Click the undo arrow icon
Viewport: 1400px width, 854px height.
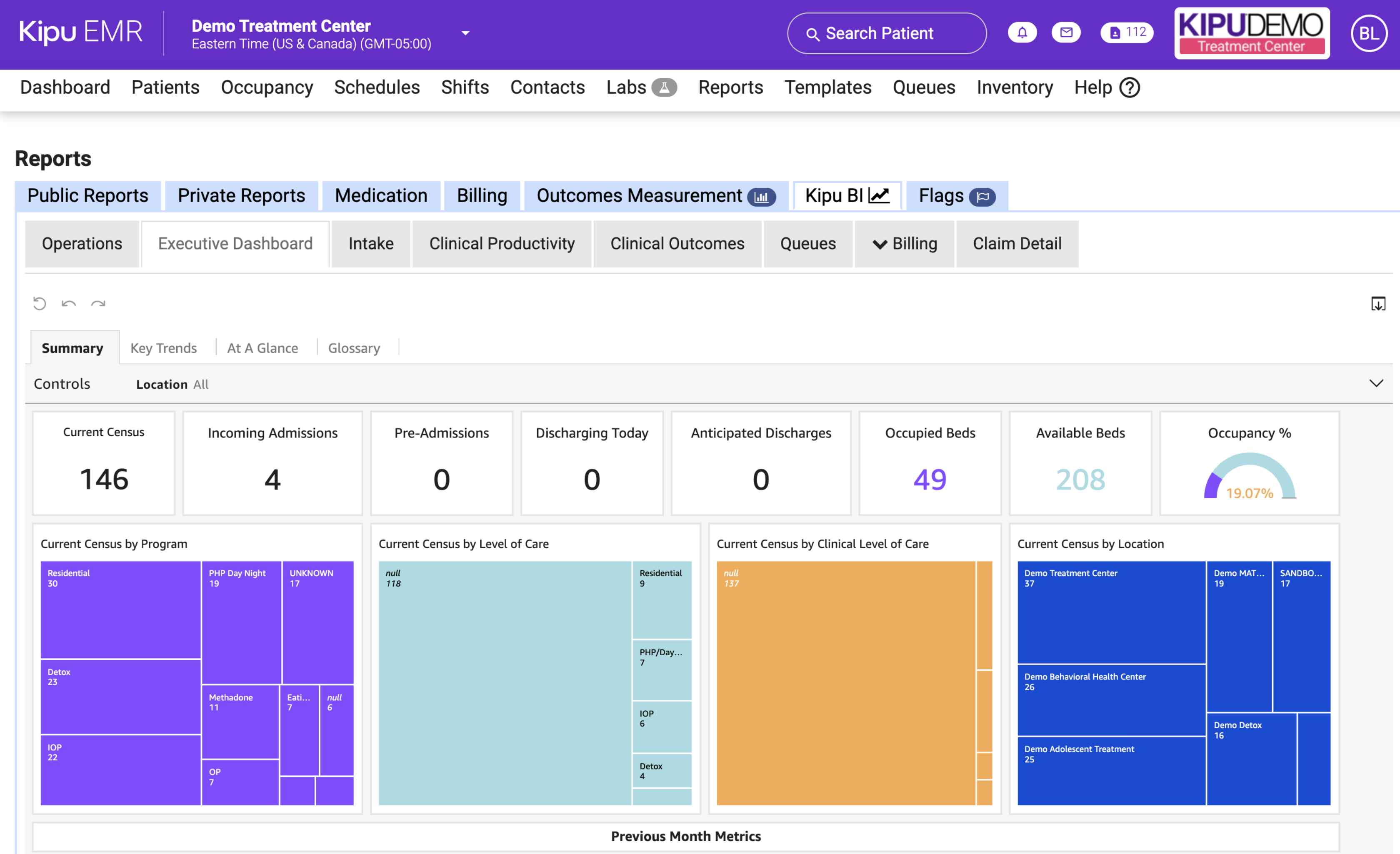pyautogui.click(x=69, y=303)
